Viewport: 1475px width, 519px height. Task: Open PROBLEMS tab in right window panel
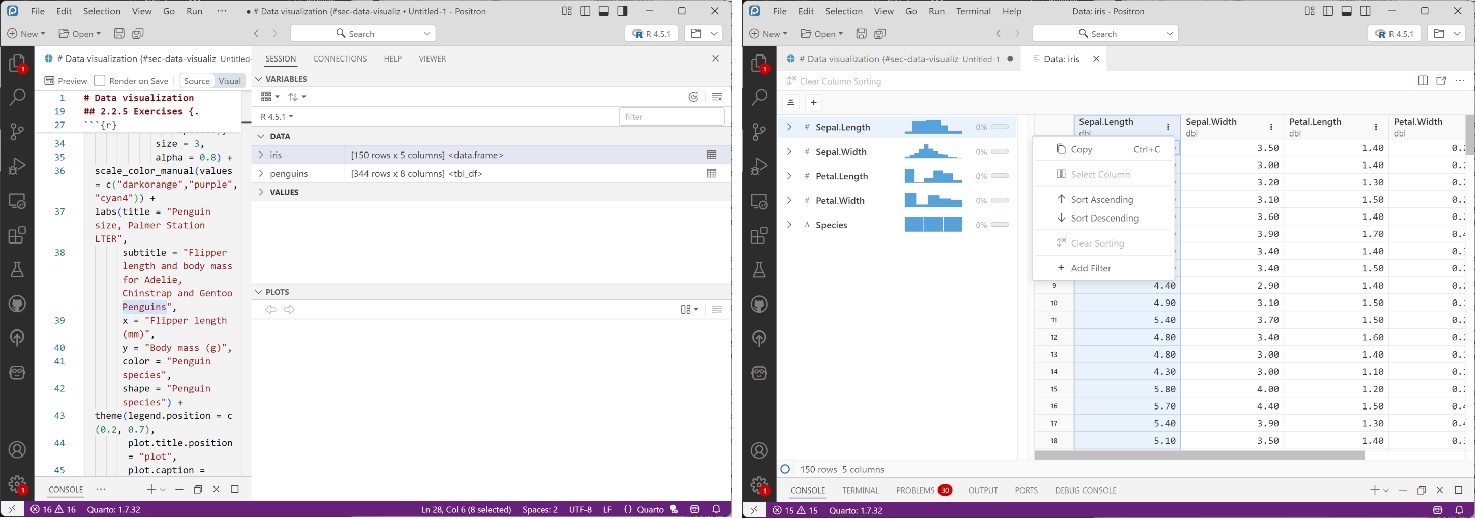coord(923,491)
